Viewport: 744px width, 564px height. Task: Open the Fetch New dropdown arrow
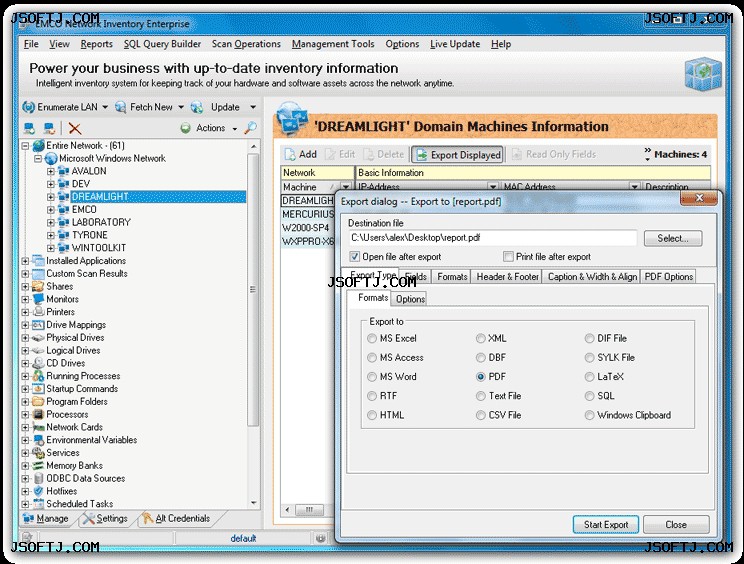click(181, 107)
